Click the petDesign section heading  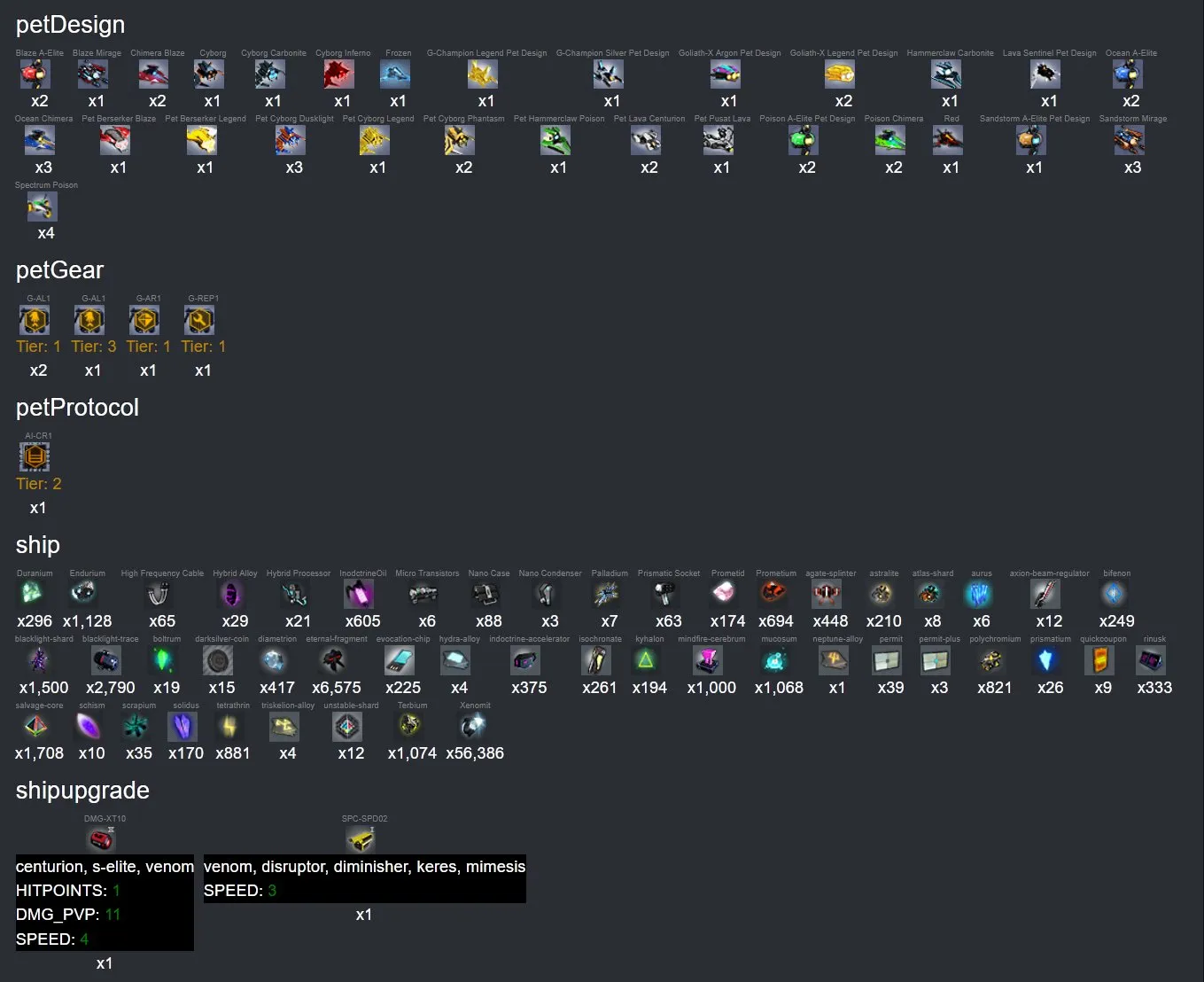click(x=70, y=25)
